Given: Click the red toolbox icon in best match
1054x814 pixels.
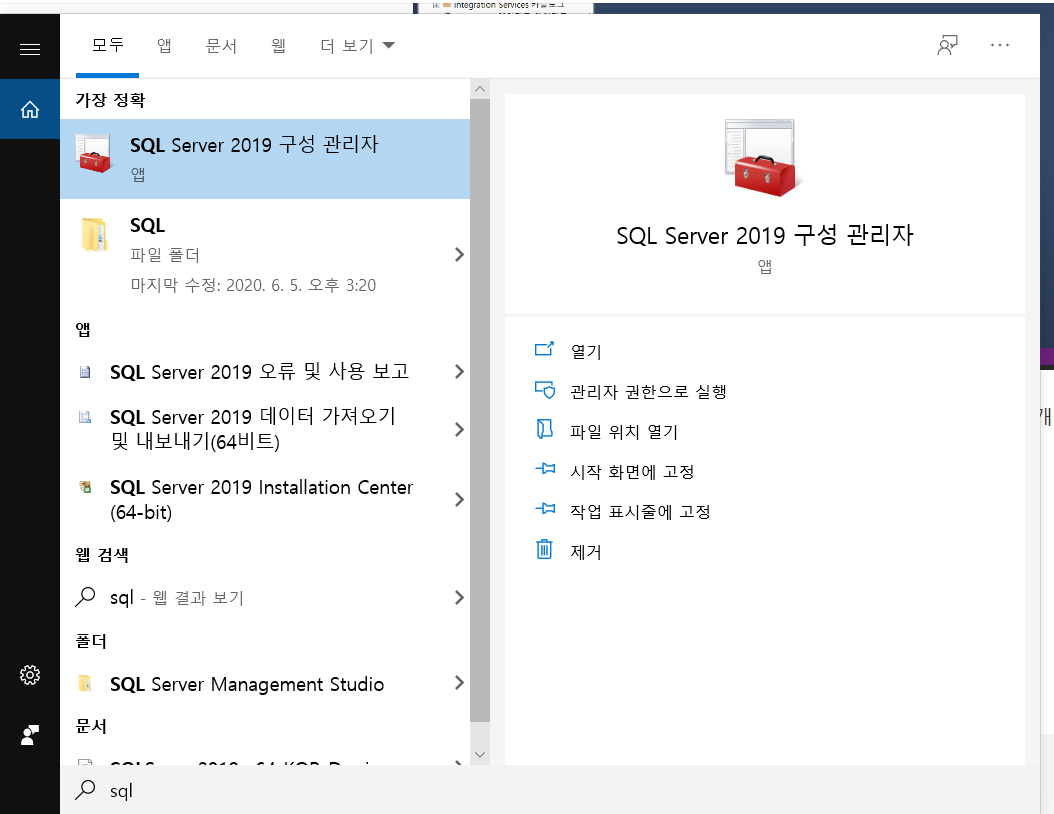Looking at the screenshot, I should [x=93, y=153].
